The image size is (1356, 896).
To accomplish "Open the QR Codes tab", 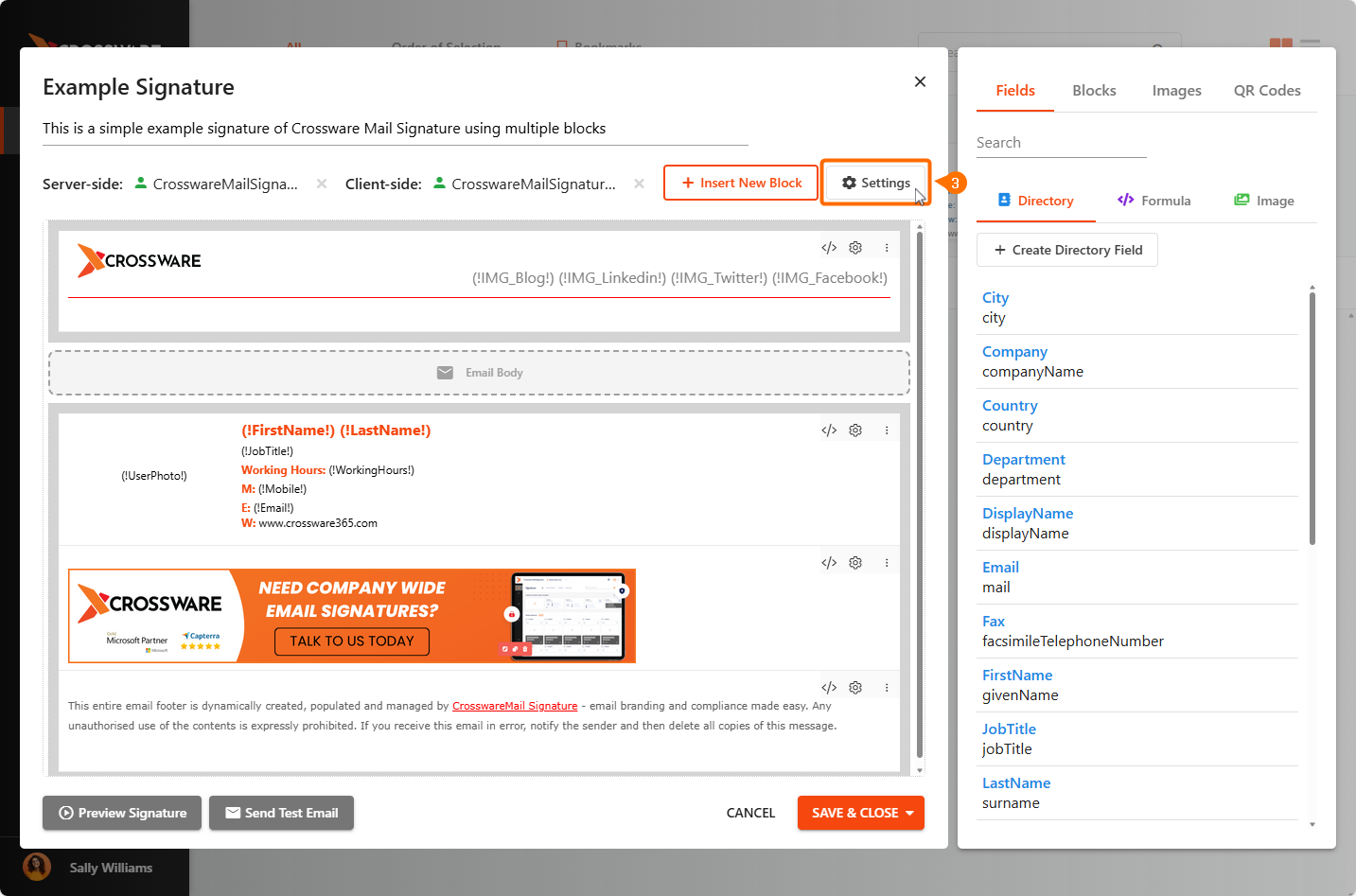I will pyautogui.click(x=1266, y=91).
